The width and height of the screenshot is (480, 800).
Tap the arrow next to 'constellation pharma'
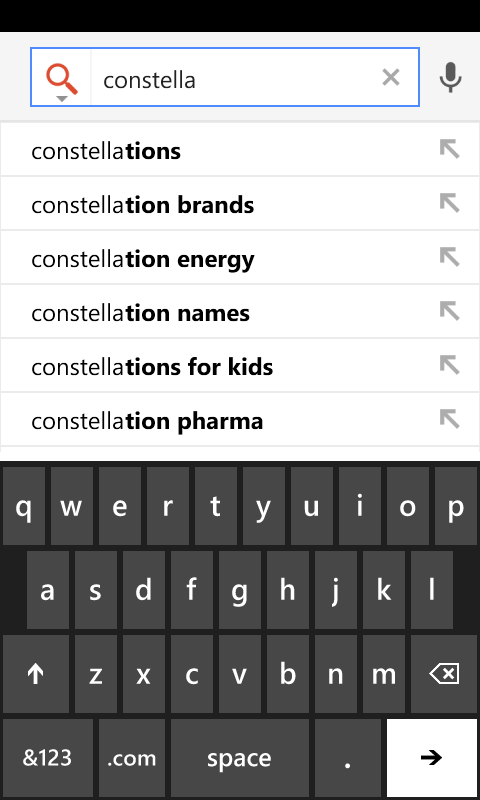pos(449,419)
